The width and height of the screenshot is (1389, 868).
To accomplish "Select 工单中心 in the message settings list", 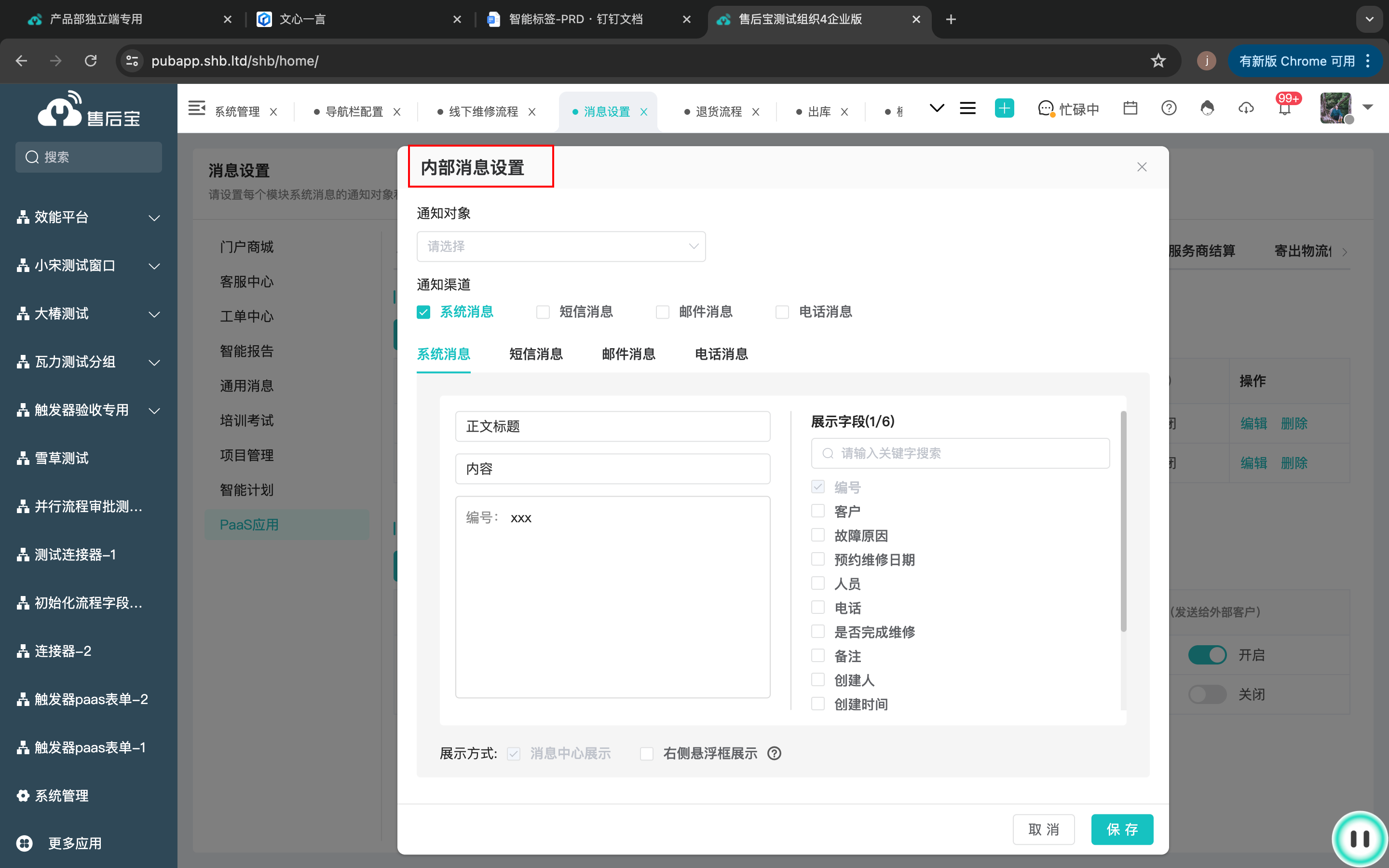I will tap(247, 316).
